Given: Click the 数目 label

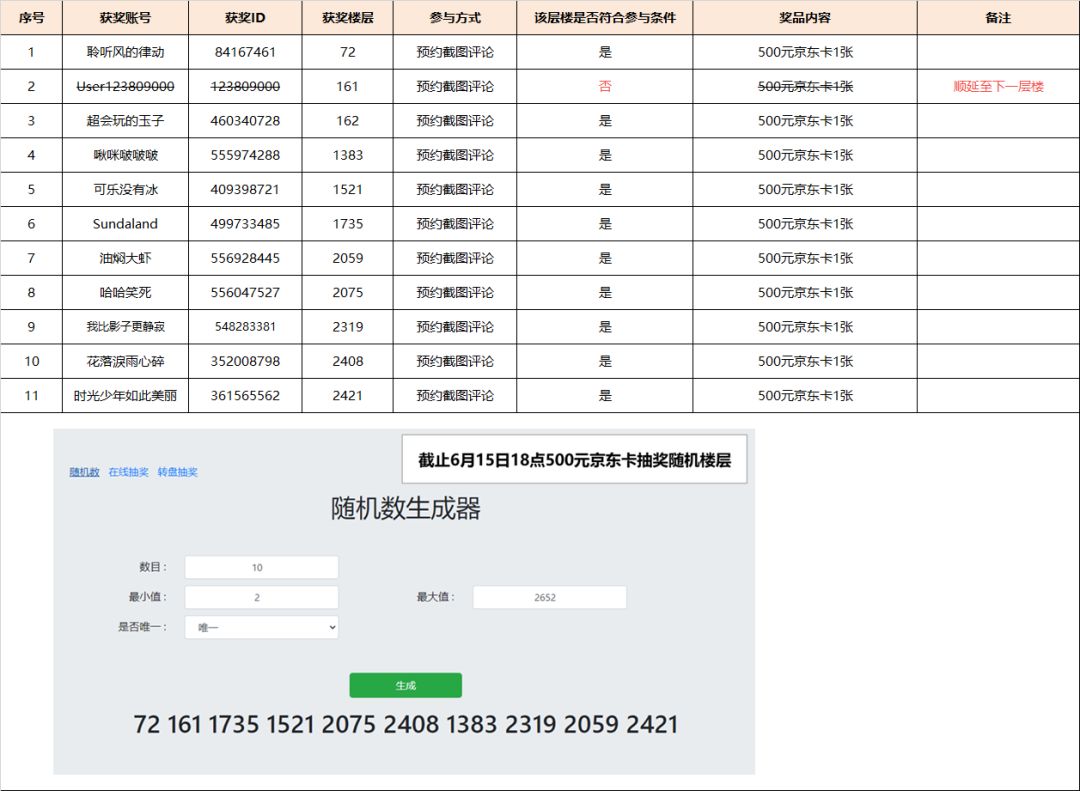Looking at the screenshot, I should (x=153, y=567).
